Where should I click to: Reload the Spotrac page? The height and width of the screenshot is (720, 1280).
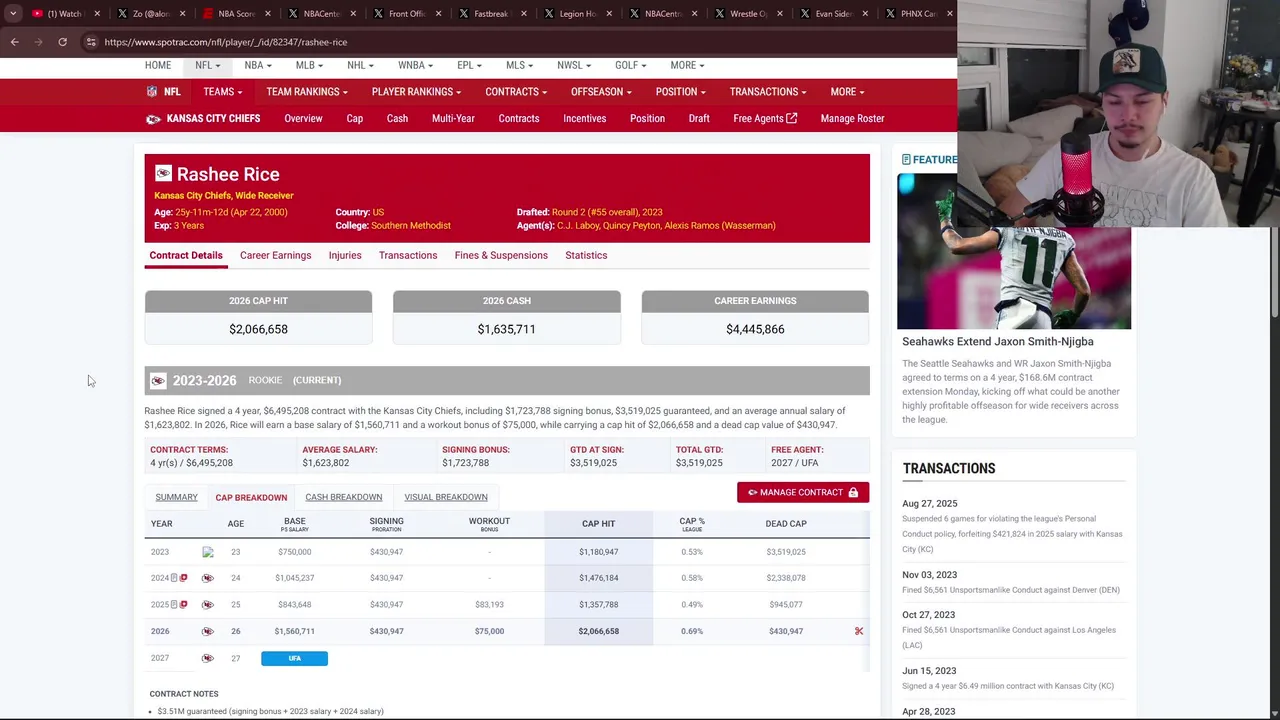pyautogui.click(x=62, y=42)
